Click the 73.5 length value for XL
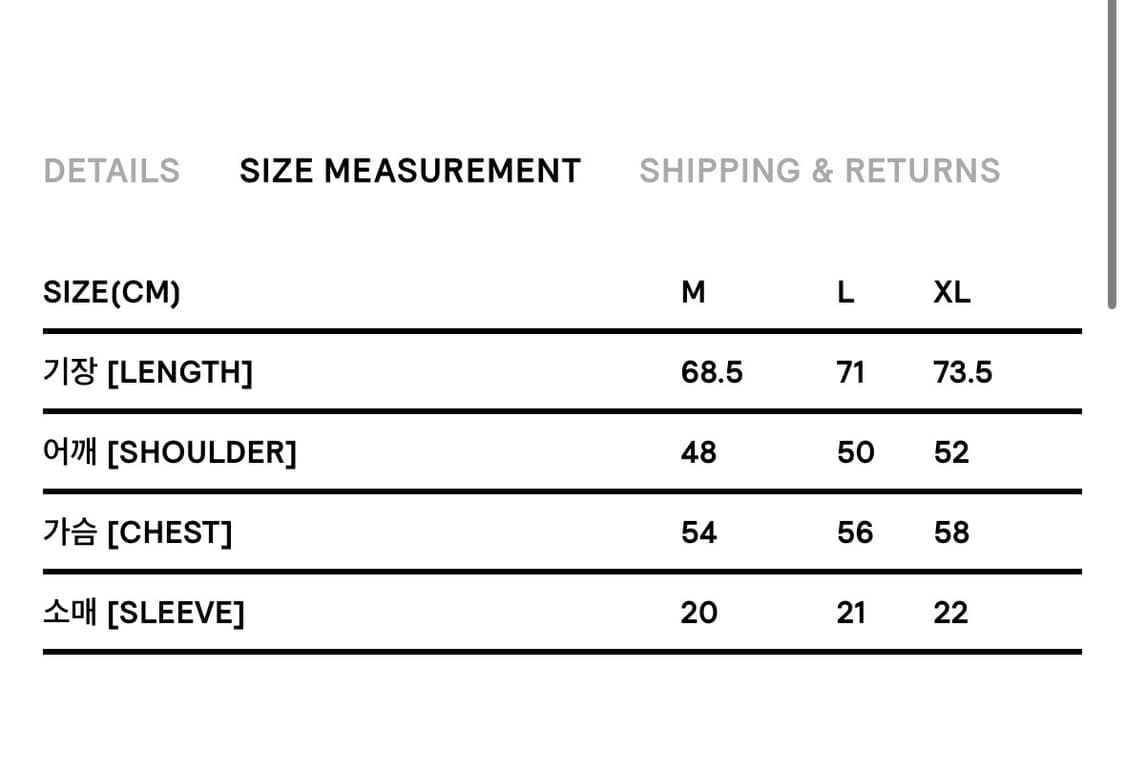The height and width of the screenshot is (773, 1125). tap(963, 372)
